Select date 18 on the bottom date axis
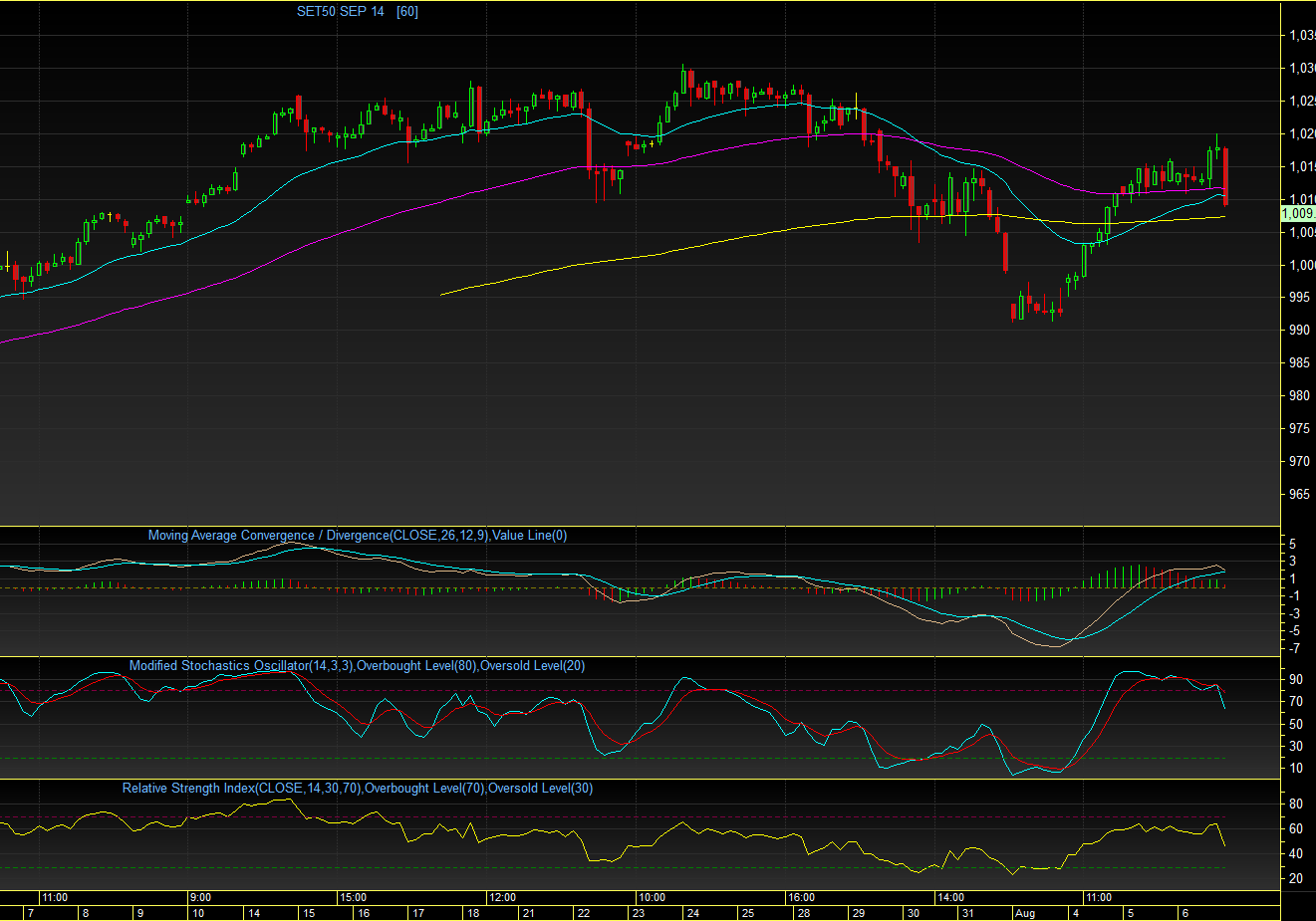The height and width of the screenshot is (921, 1316). [473, 913]
